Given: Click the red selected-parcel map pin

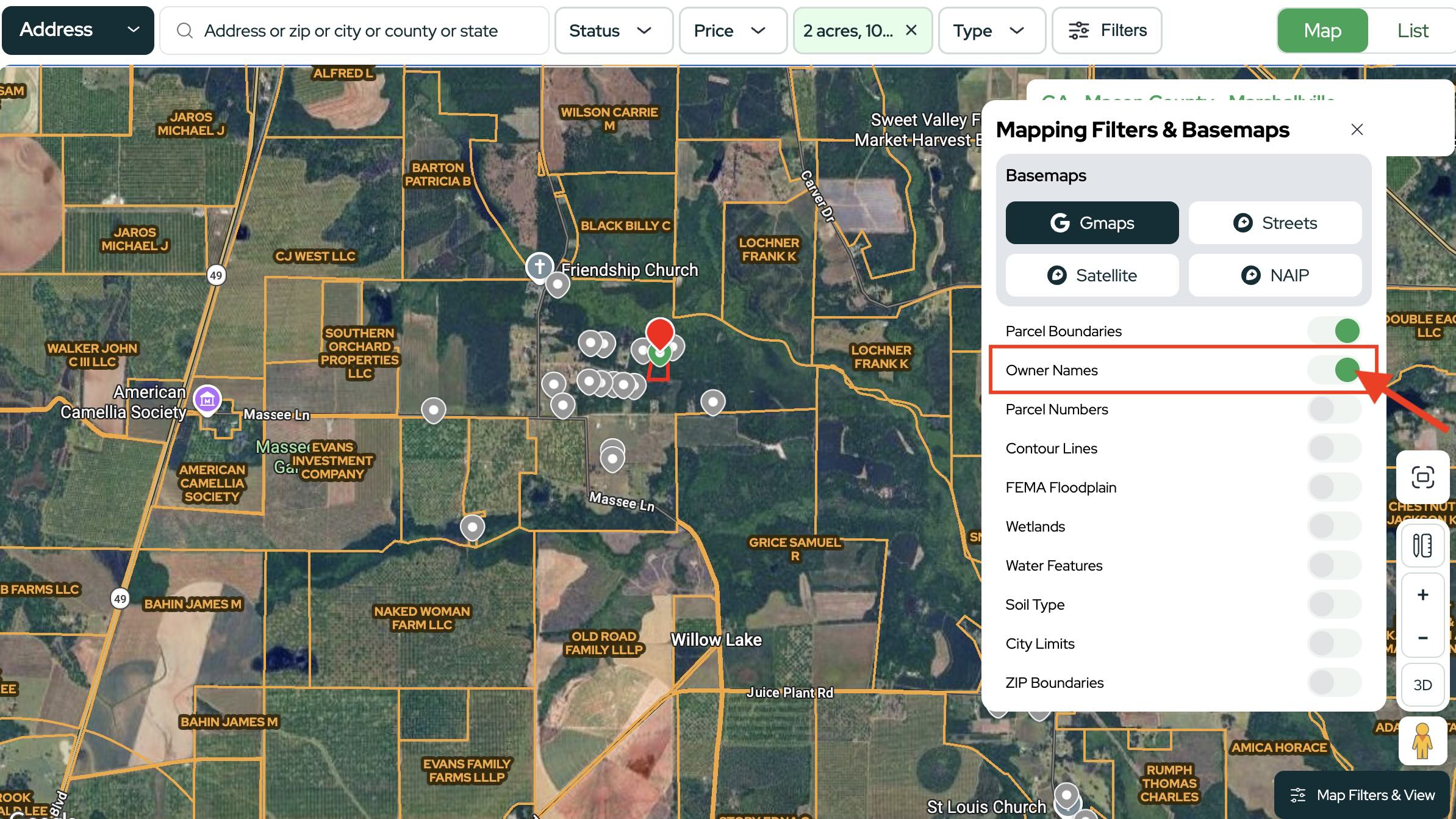Looking at the screenshot, I should pyautogui.click(x=660, y=333).
